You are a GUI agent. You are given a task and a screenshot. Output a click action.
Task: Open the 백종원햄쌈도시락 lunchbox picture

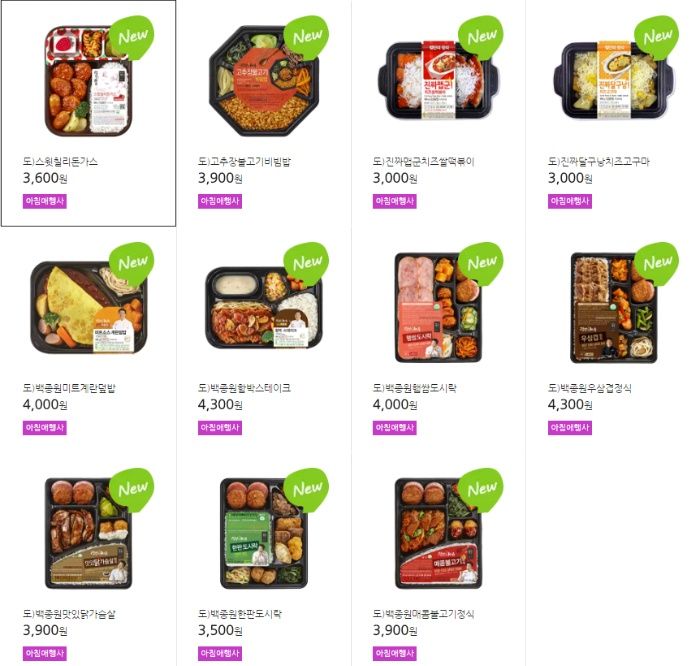(438, 308)
